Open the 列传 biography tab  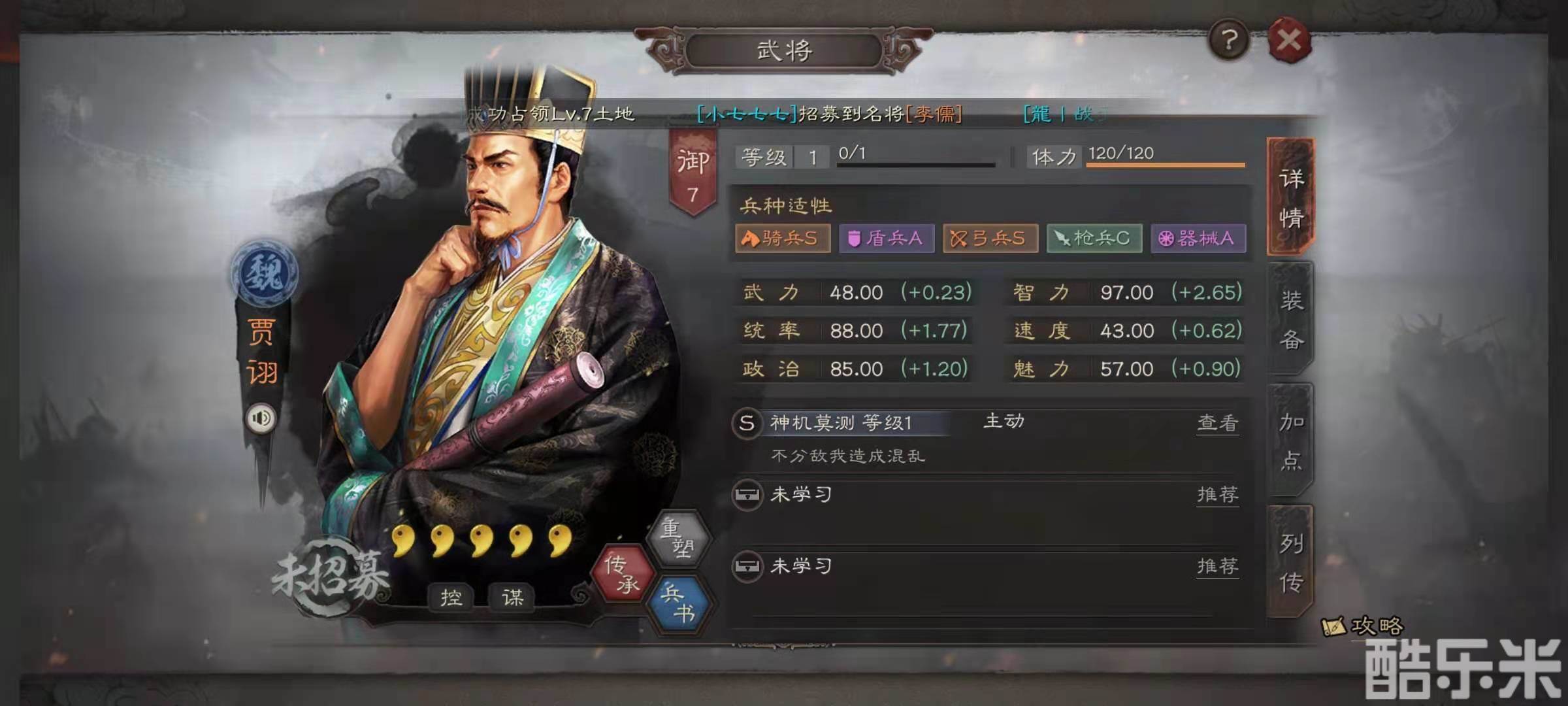tap(1291, 562)
